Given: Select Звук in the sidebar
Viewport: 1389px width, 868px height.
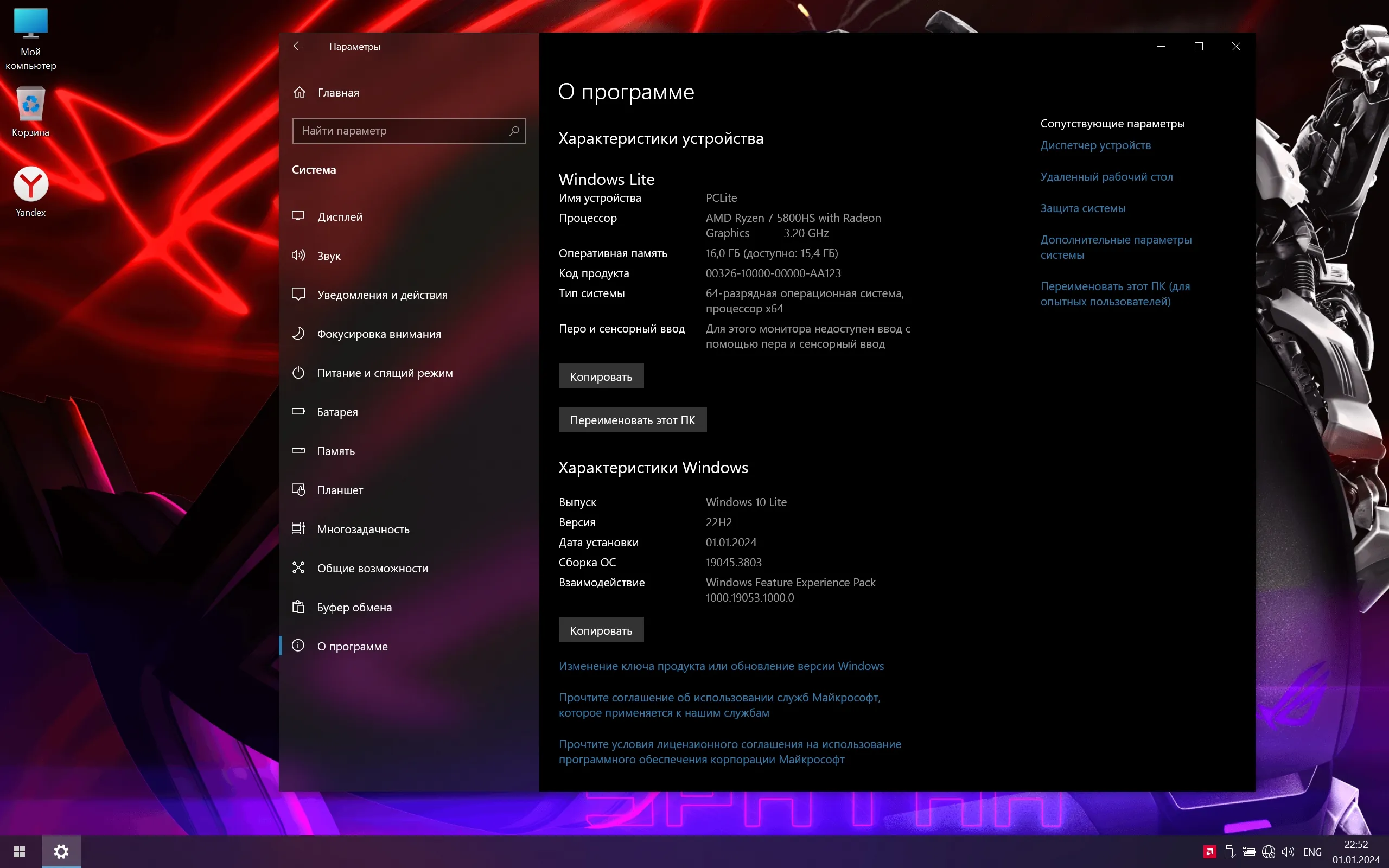Looking at the screenshot, I should coord(328,256).
